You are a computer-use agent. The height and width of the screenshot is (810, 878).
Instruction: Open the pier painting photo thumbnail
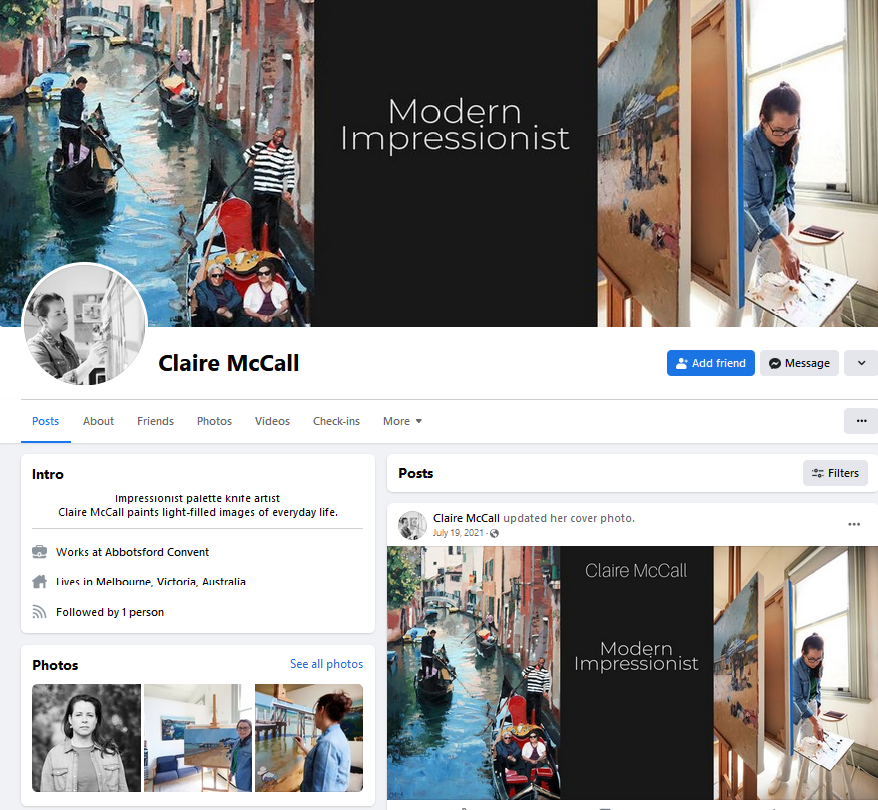[309, 738]
